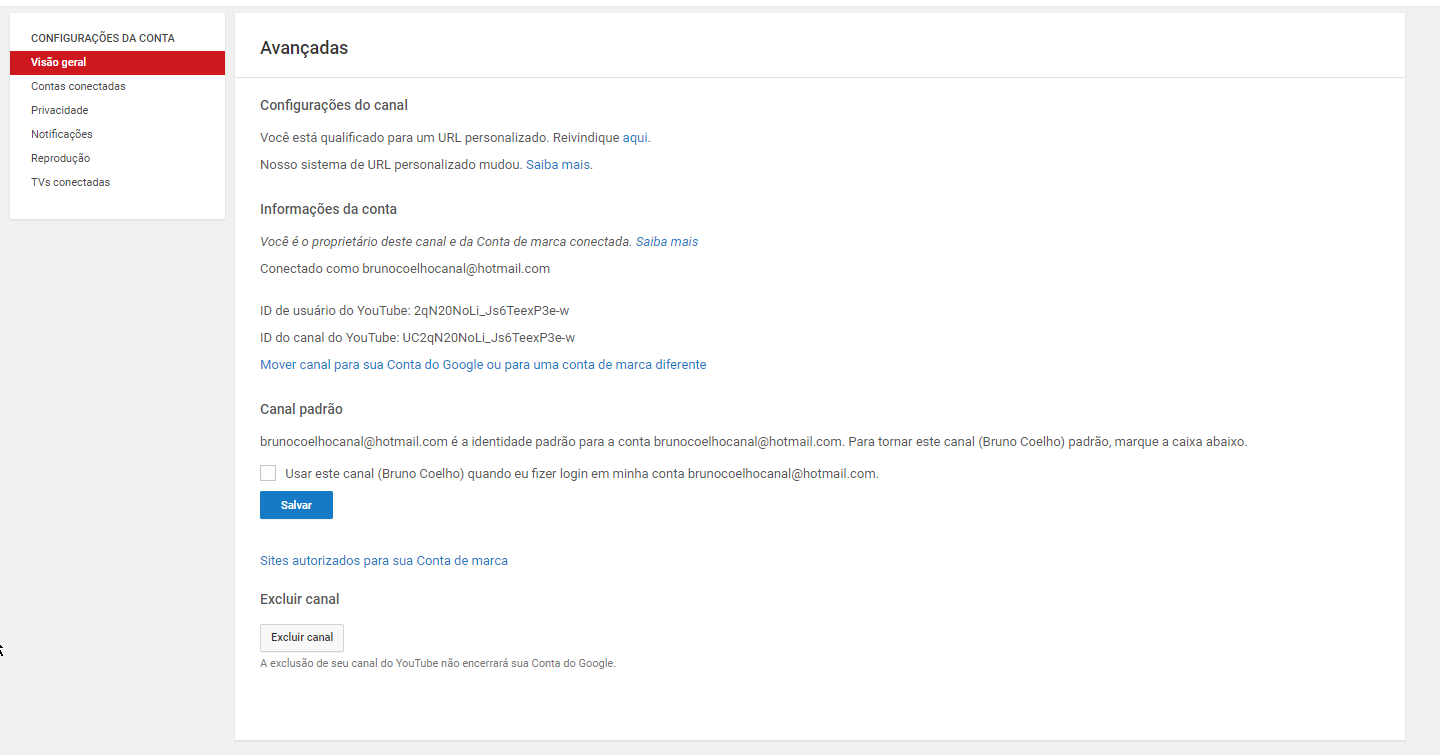Check 'Usar este canal (Bruno Coelho)' checkbox

[x=268, y=473]
